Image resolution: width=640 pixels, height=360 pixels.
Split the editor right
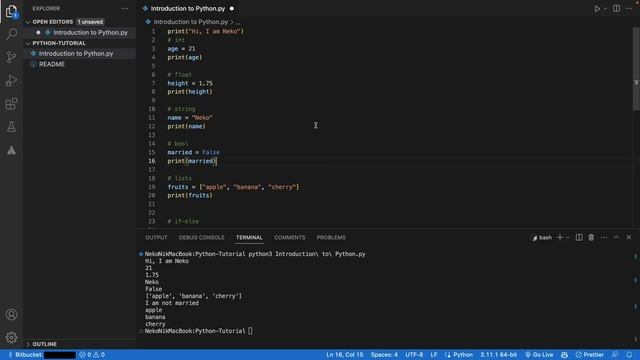click(616, 9)
